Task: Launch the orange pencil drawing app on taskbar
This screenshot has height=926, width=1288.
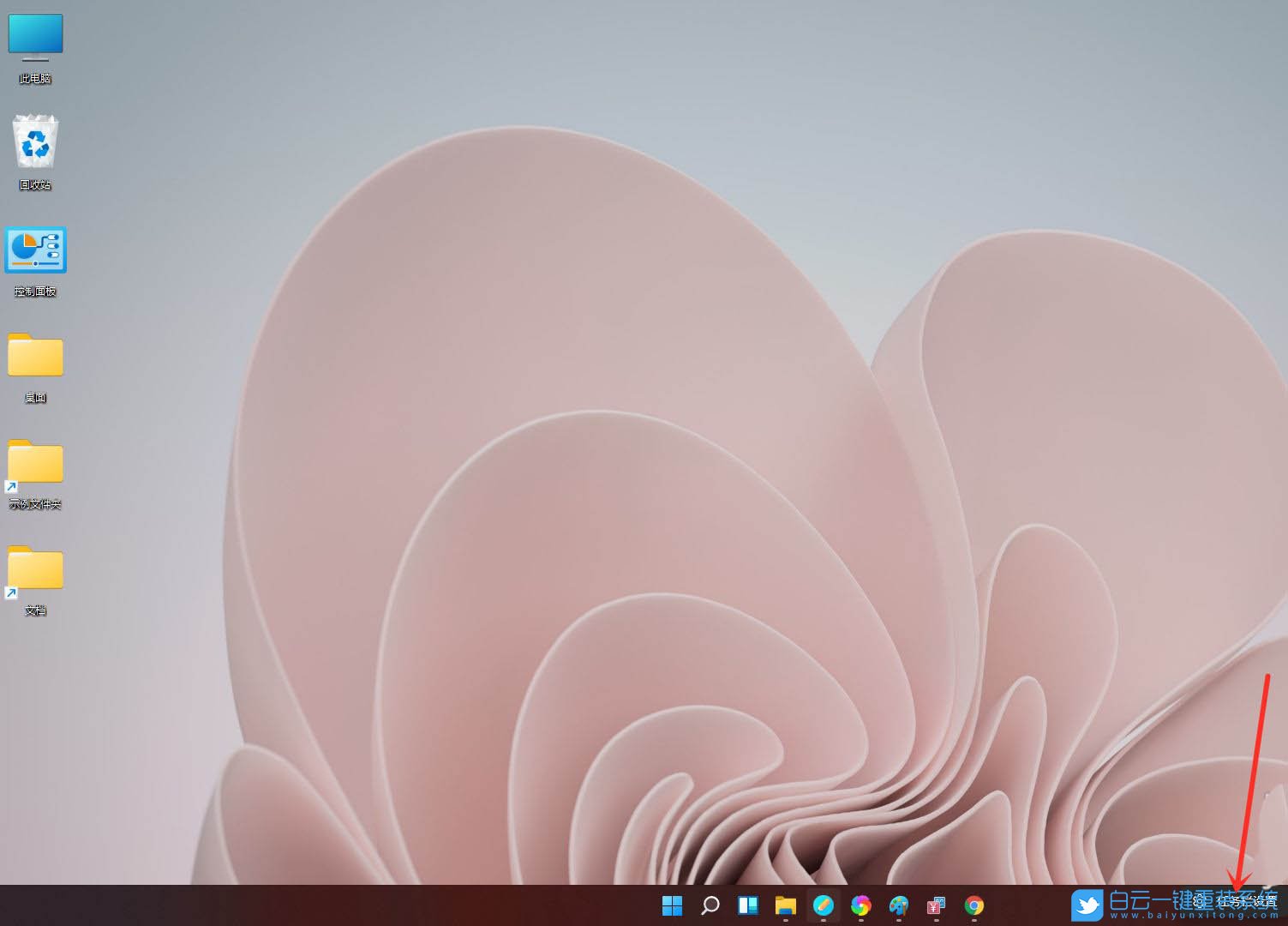Action: point(824,905)
